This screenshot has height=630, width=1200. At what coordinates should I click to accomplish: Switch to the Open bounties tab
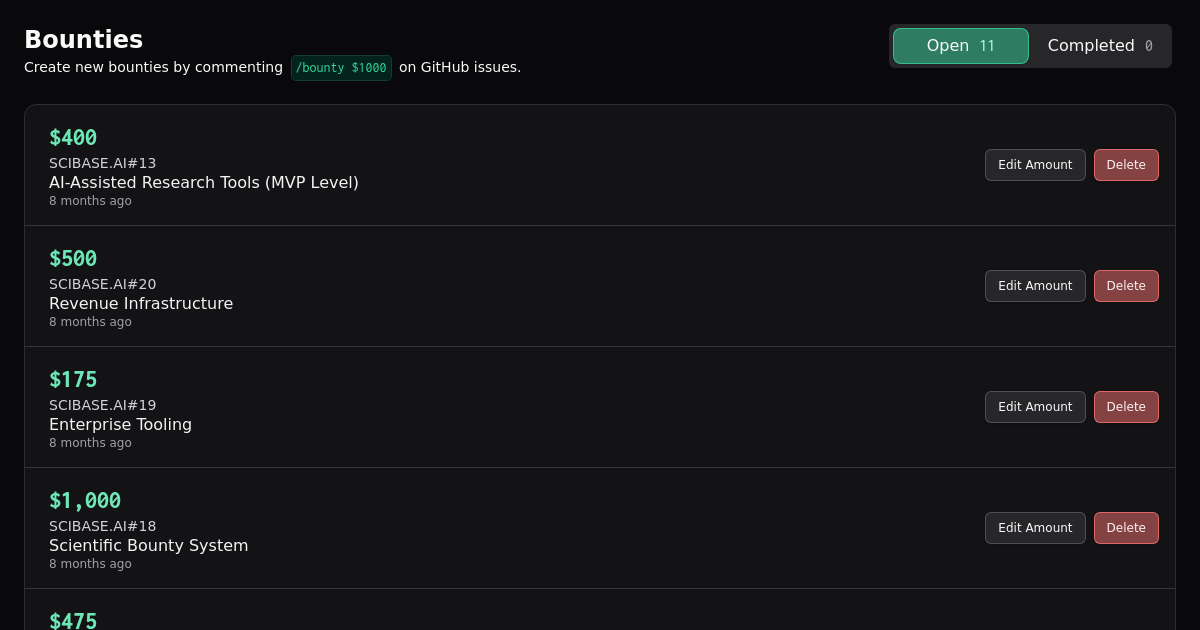click(x=960, y=46)
